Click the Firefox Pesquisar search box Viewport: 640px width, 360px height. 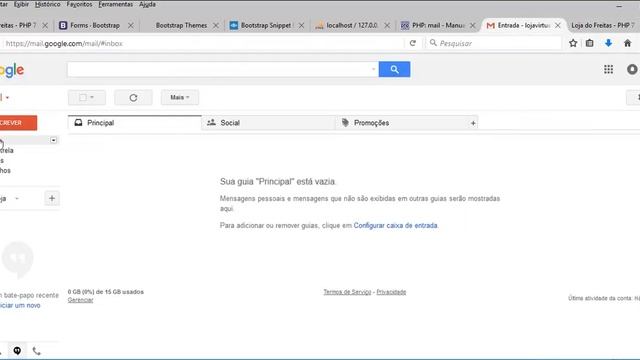click(x=494, y=43)
